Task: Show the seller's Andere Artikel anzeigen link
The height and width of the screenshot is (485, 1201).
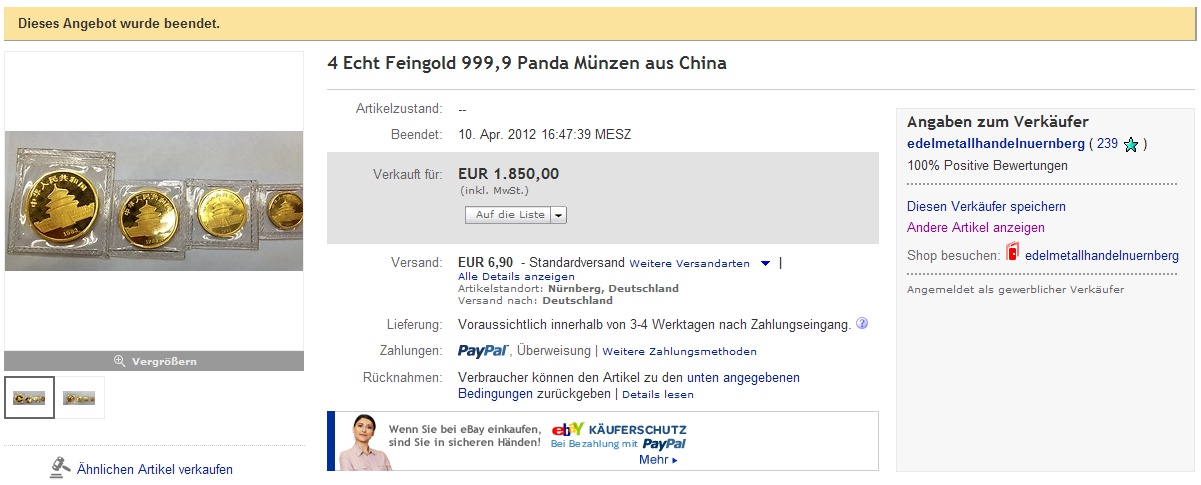Action: [976, 227]
